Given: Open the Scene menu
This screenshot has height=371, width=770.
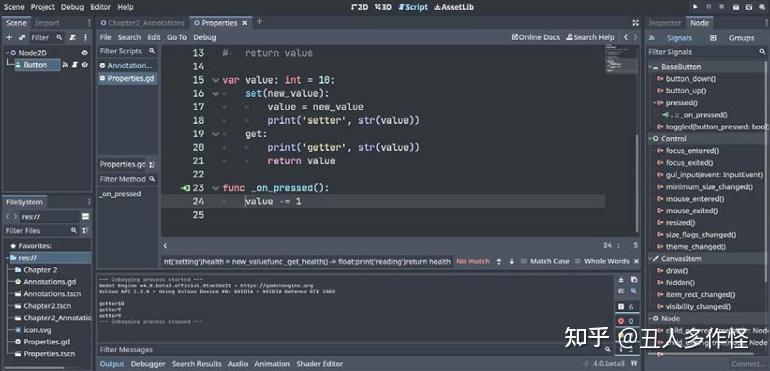Looking at the screenshot, I should click(14, 7).
